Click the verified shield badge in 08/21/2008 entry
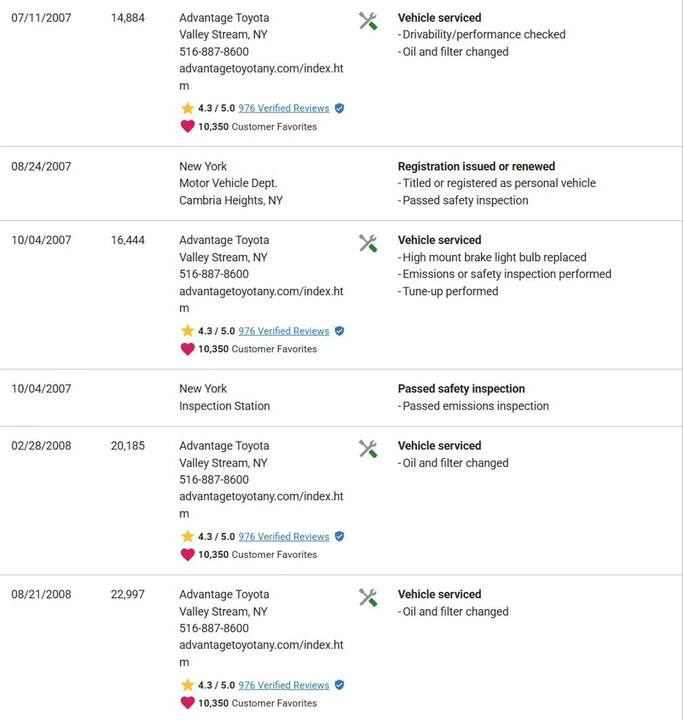Screen dimensions: 684x720 pyautogui.click(x=339, y=685)
